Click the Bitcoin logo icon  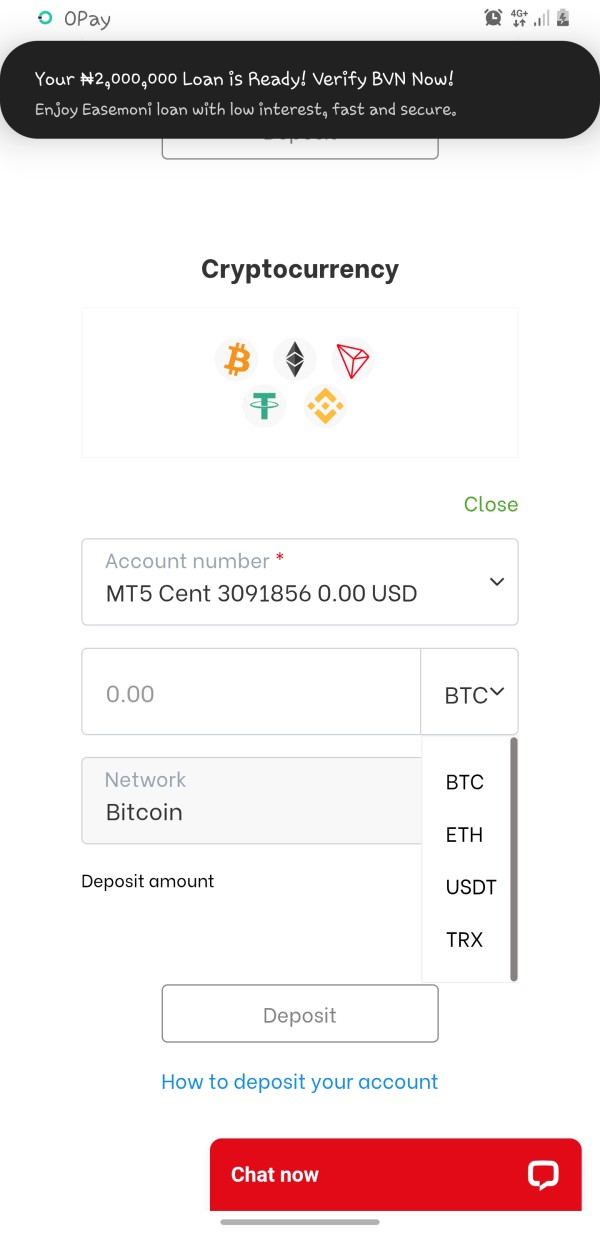click(x=236, y=359)
